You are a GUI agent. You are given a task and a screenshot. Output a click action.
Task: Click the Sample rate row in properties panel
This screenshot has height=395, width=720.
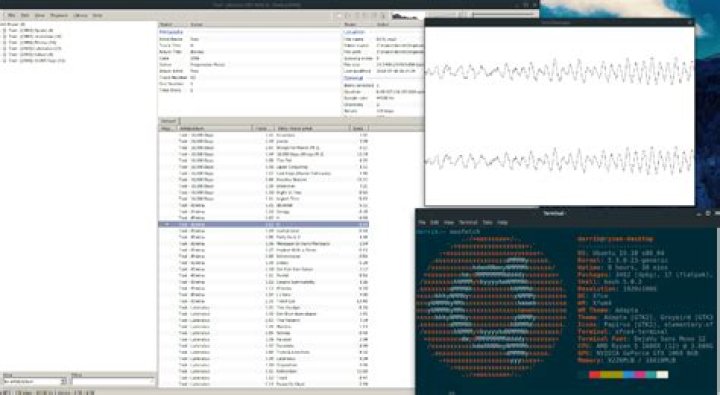(383, 98)
